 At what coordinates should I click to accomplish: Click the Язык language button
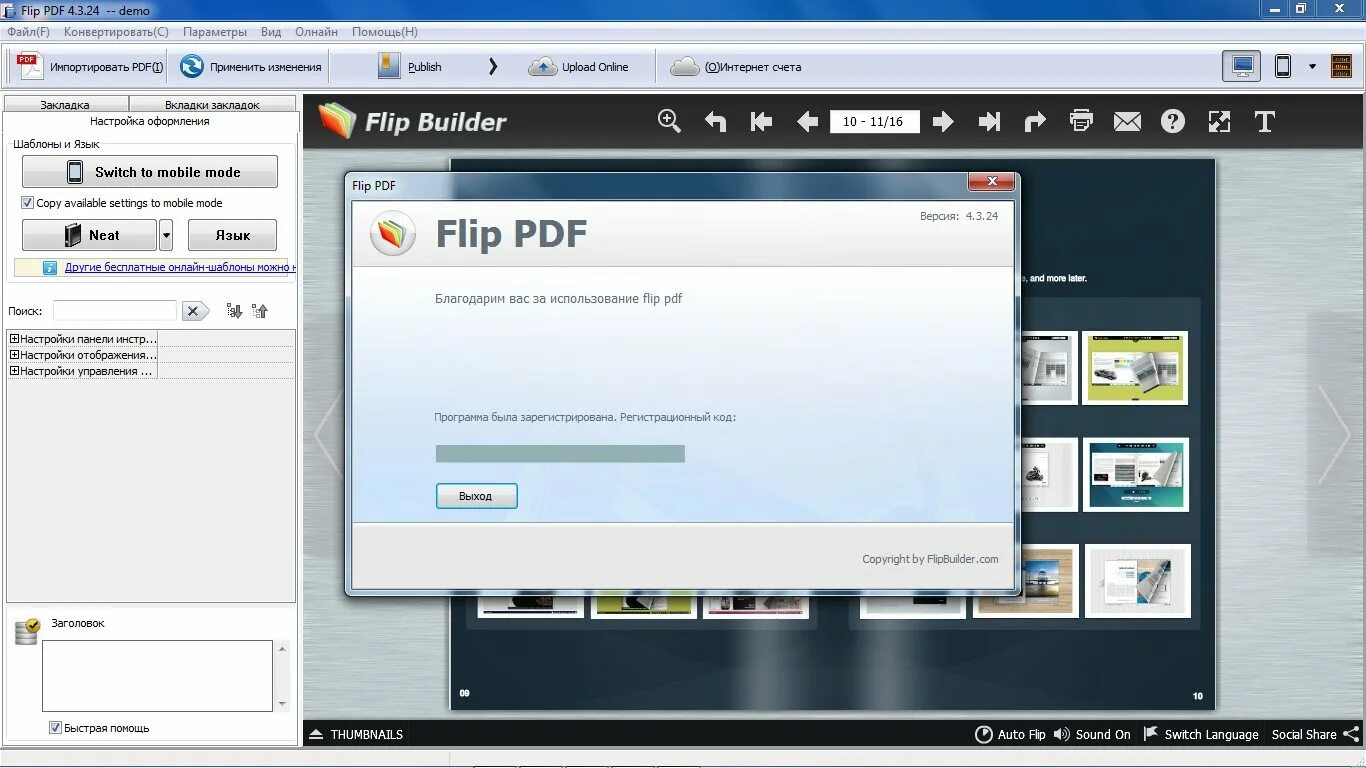(x=232, y=235)
